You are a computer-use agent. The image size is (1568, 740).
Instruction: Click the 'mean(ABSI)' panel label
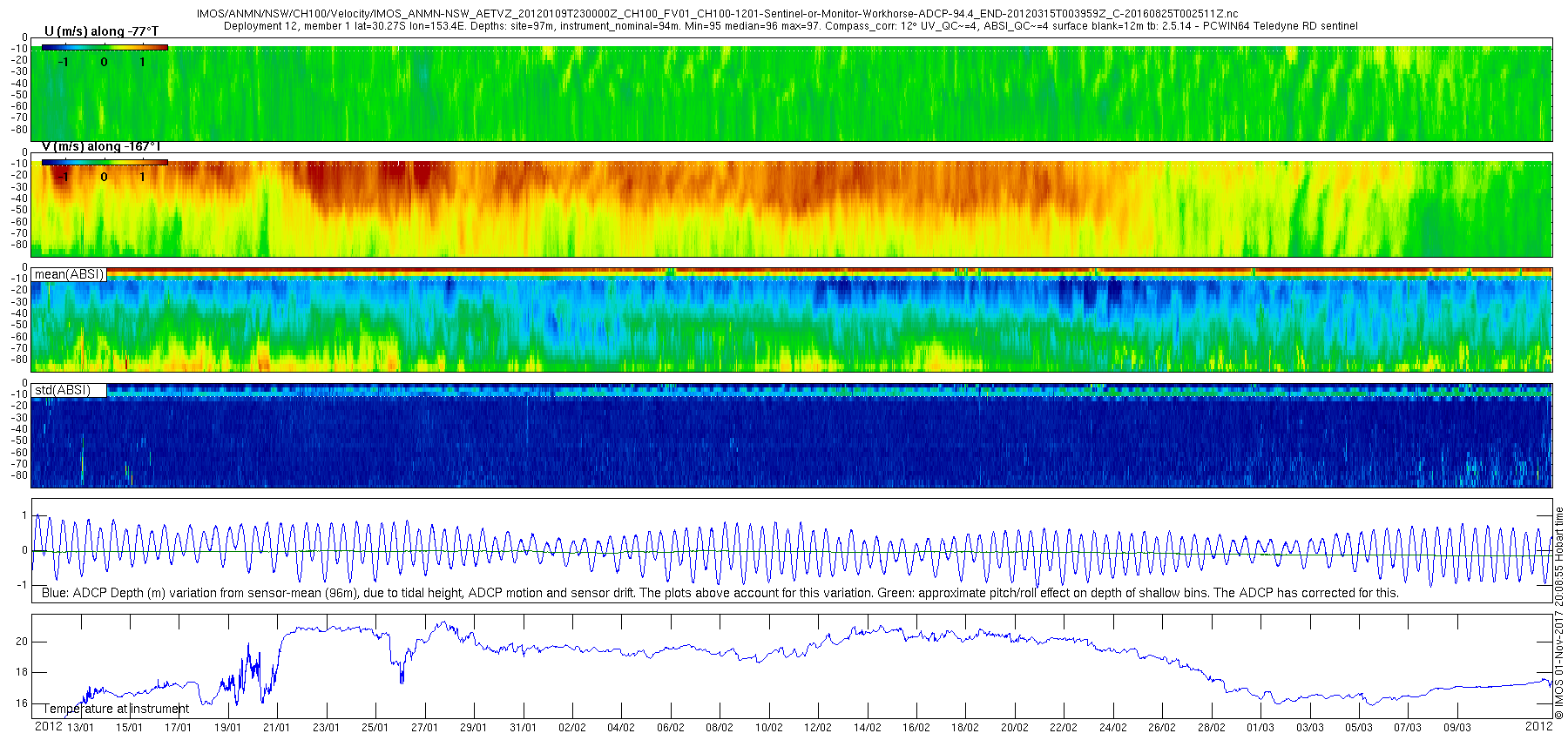(69, 274)
